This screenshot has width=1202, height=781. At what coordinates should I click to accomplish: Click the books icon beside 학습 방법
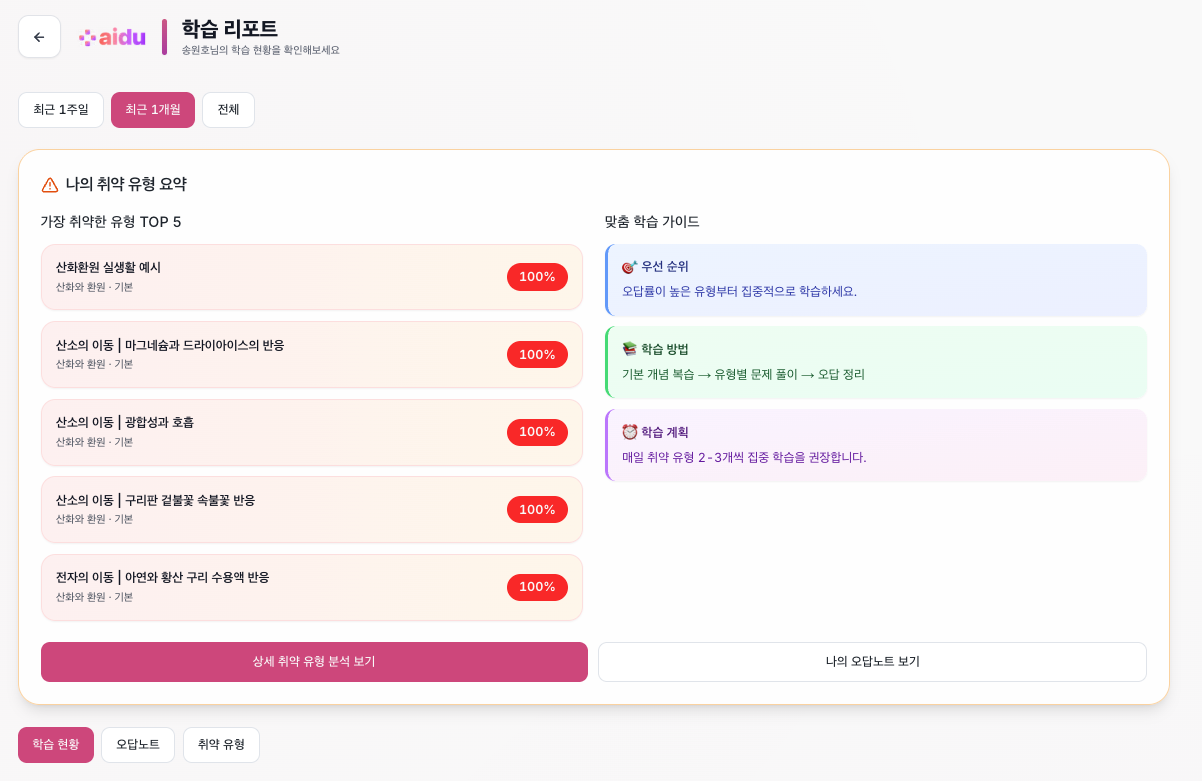pyautogui.click(x=629, y=349)
